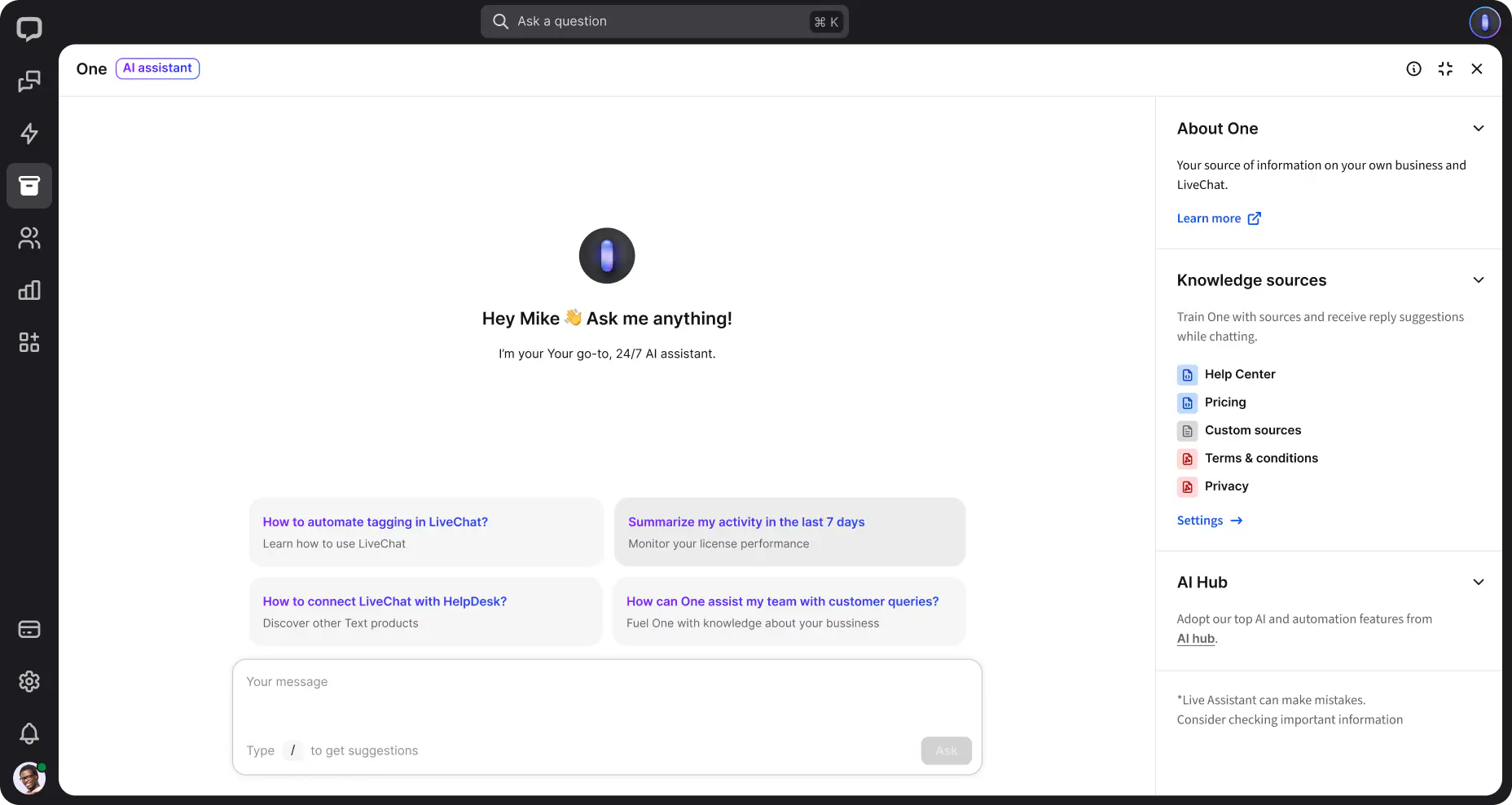Click the Learn more link
The height and width of the screenshot is (805, 1512).
pos(1209,218)
